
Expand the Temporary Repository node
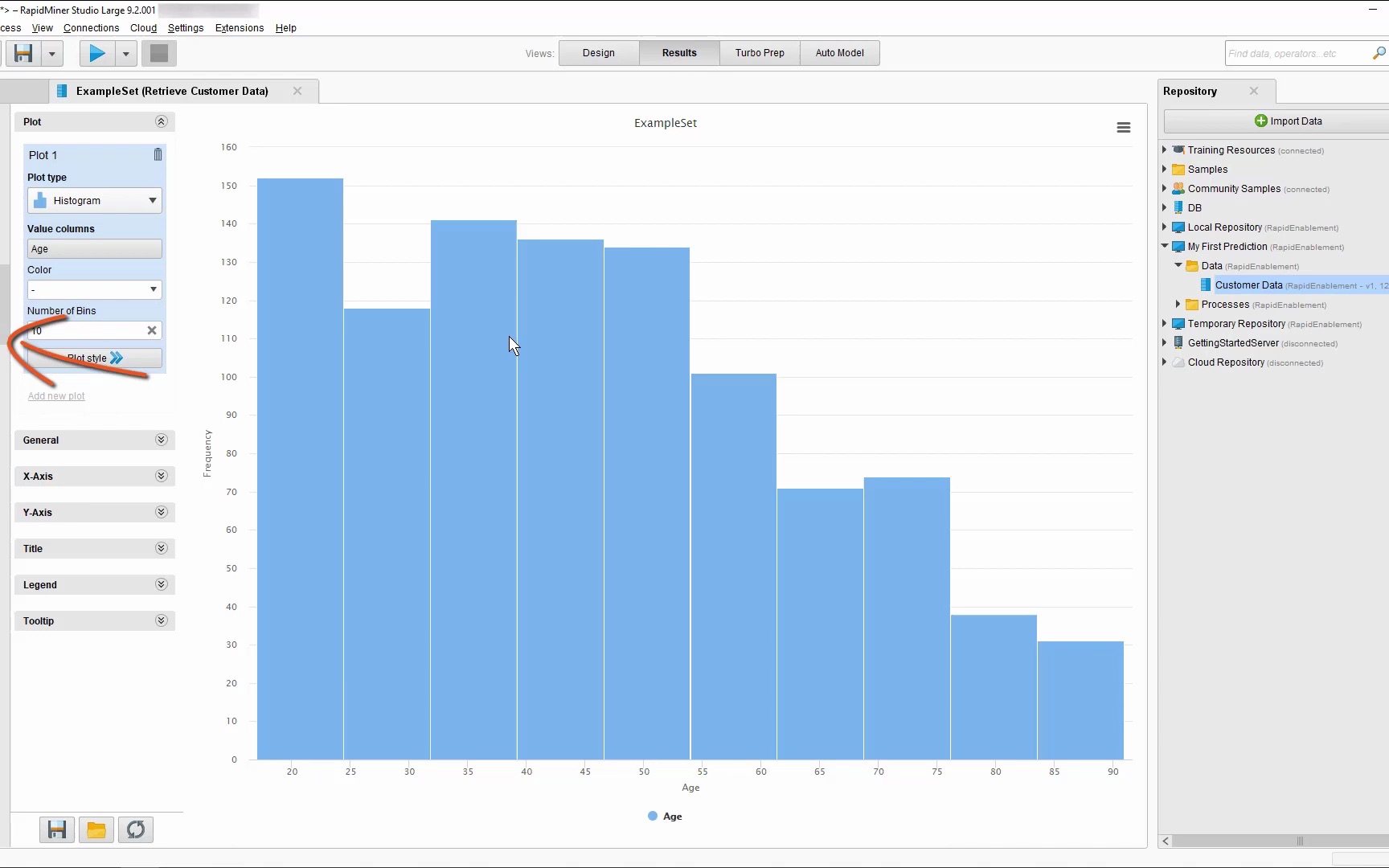pyautogui.click(x=1164, y=324)
